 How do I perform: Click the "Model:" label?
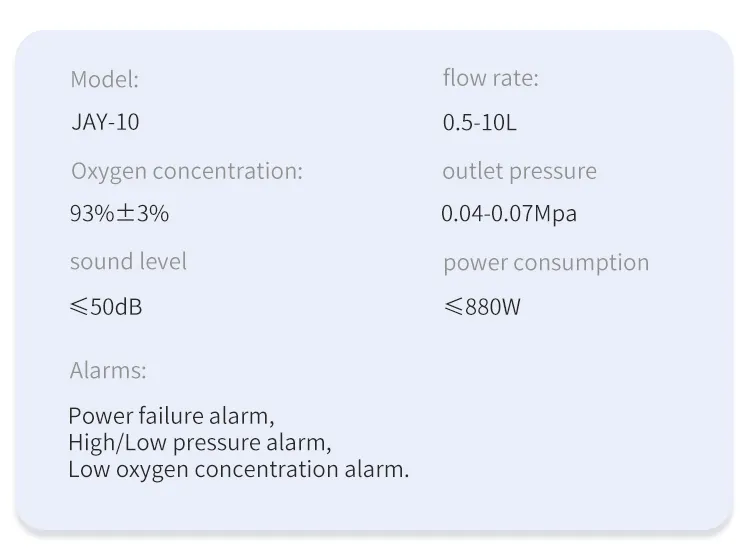point(105,80)
